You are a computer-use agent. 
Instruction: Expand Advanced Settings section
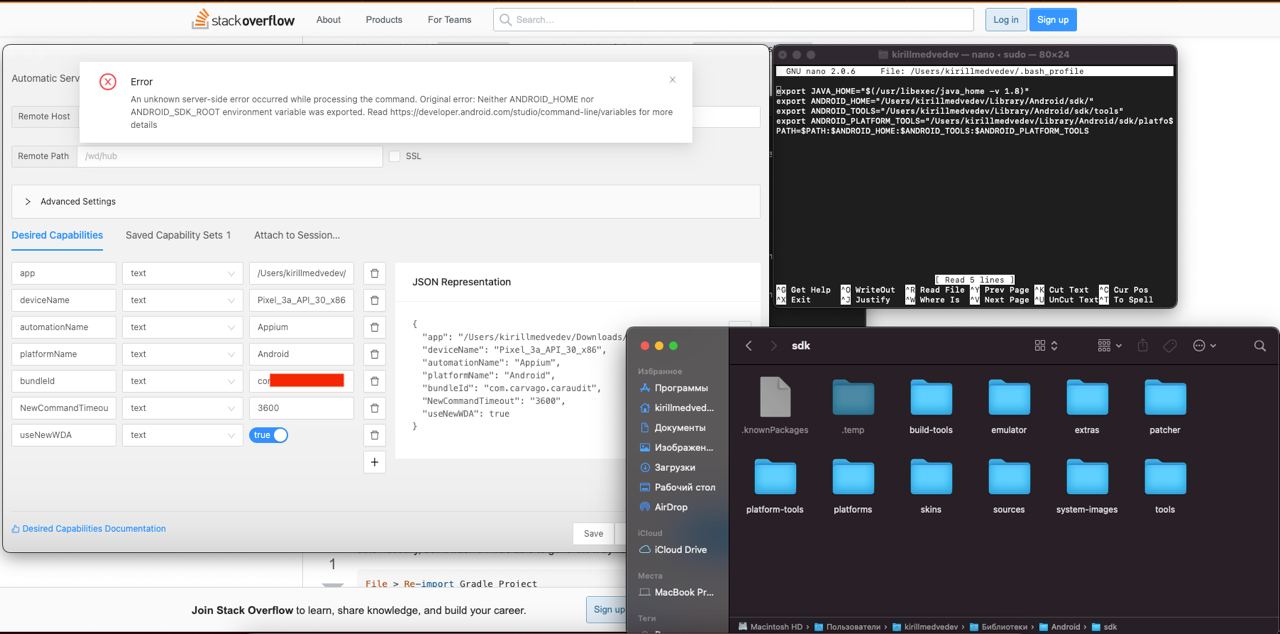385,201
